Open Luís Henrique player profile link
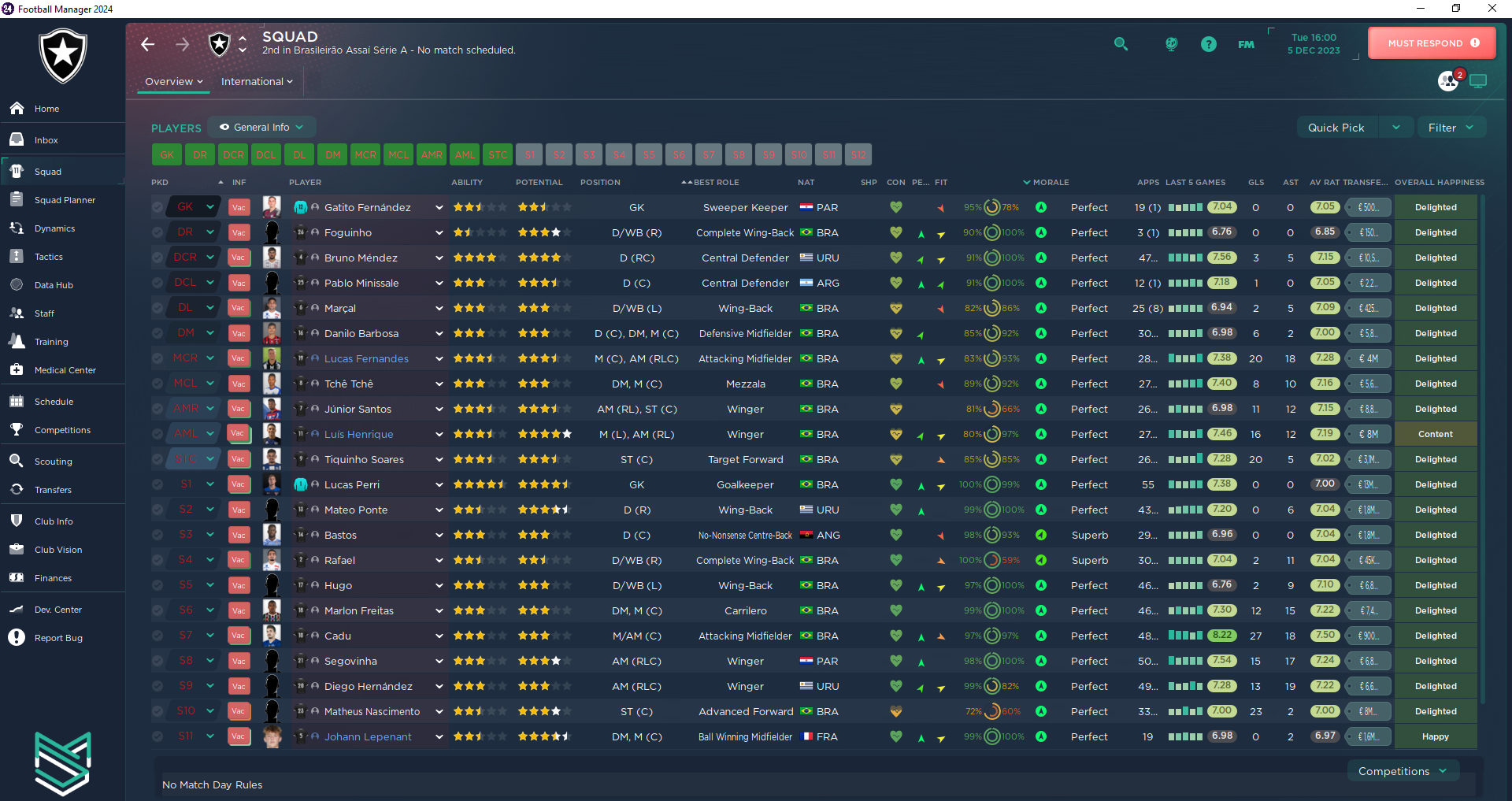This screenshot has width=1512, height=801. click(x=358, y=434)
